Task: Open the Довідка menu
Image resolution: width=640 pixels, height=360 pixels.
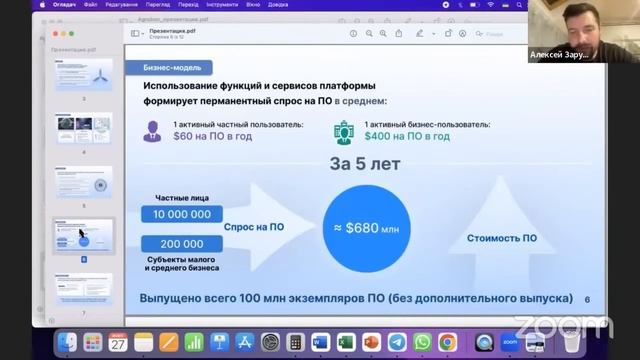Action: pyautogui.click(x=278, y=5)
